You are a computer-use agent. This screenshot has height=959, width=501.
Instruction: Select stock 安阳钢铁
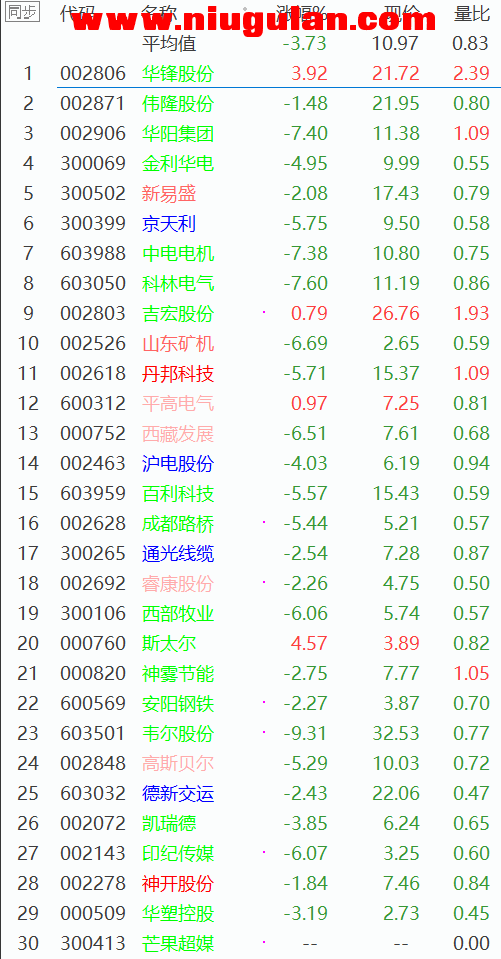(x=178, y=703)
